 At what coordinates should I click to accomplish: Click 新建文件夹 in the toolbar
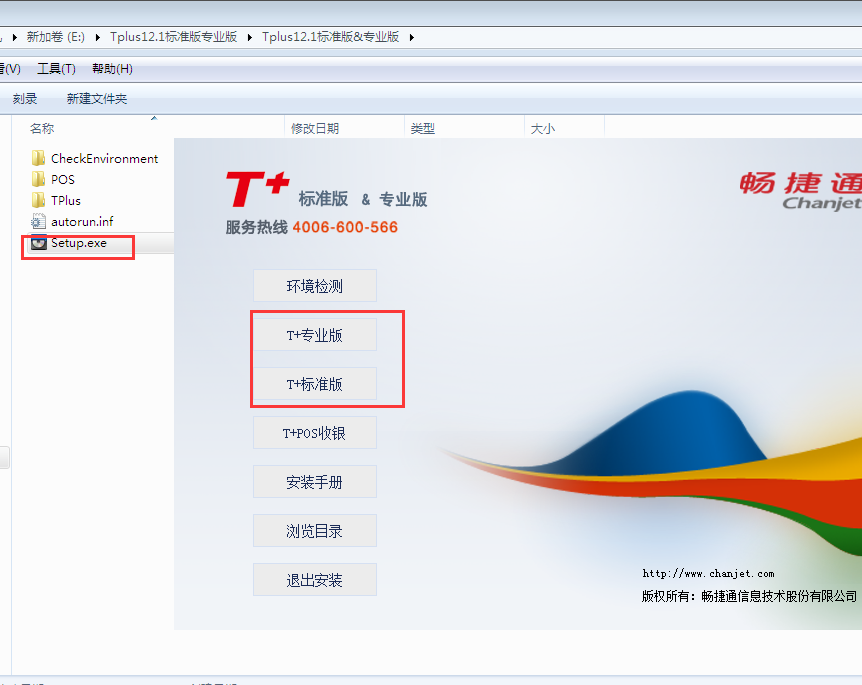97,99
